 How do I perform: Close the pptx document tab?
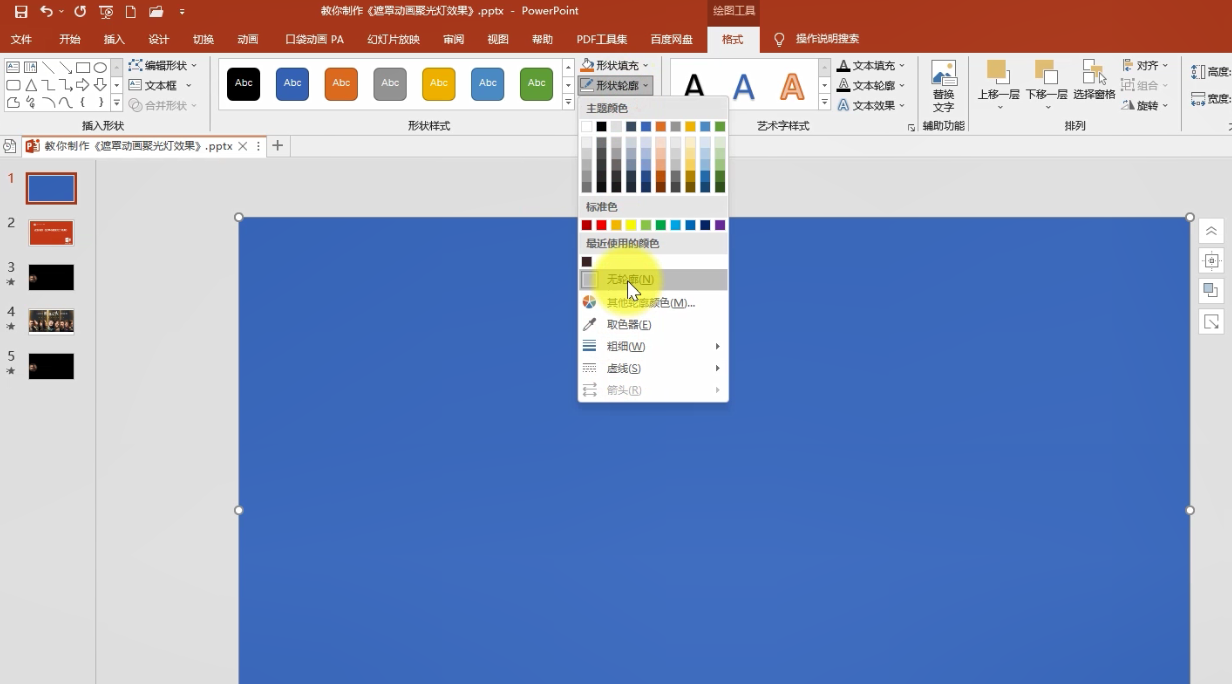click(242, 146)
